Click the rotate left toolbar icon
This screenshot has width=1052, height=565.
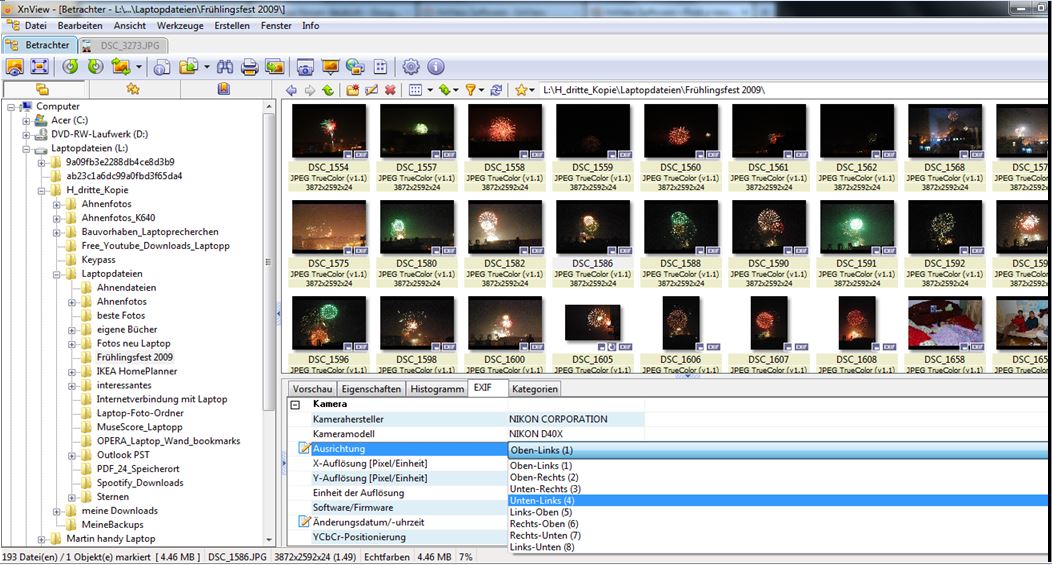[70, 67]
